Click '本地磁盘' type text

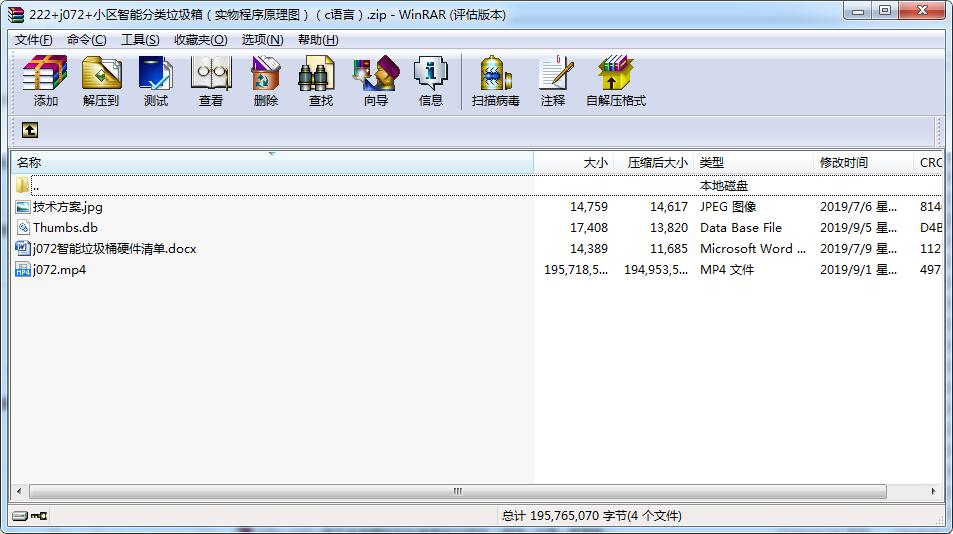pos(724,185)
